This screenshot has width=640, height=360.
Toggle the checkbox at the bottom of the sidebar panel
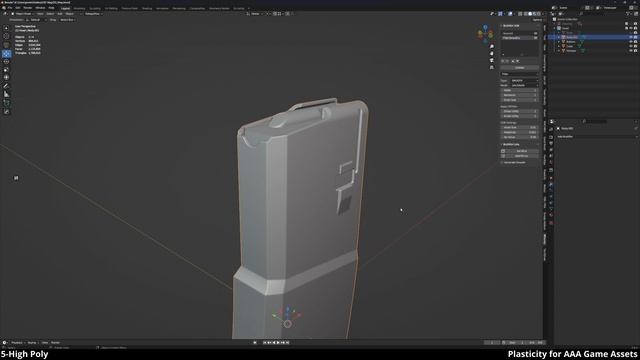tap(502, 162)
